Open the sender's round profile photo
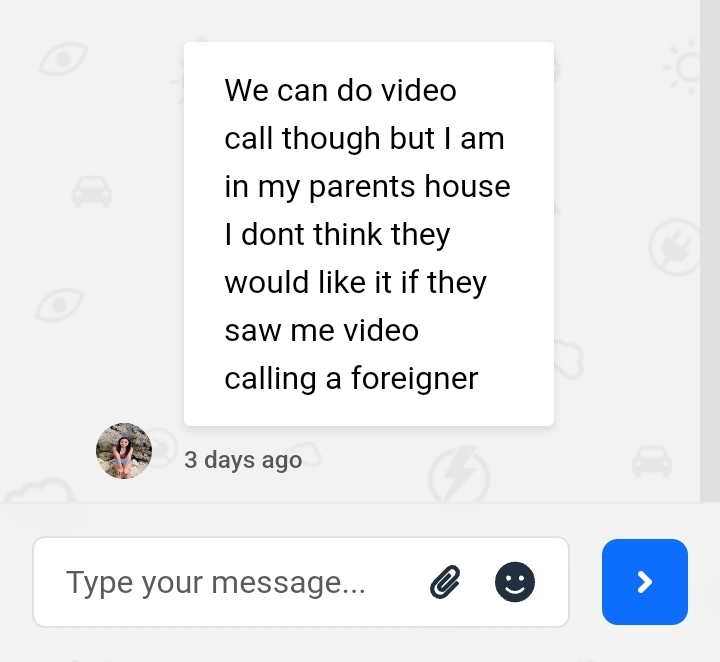 pos(124,451)
